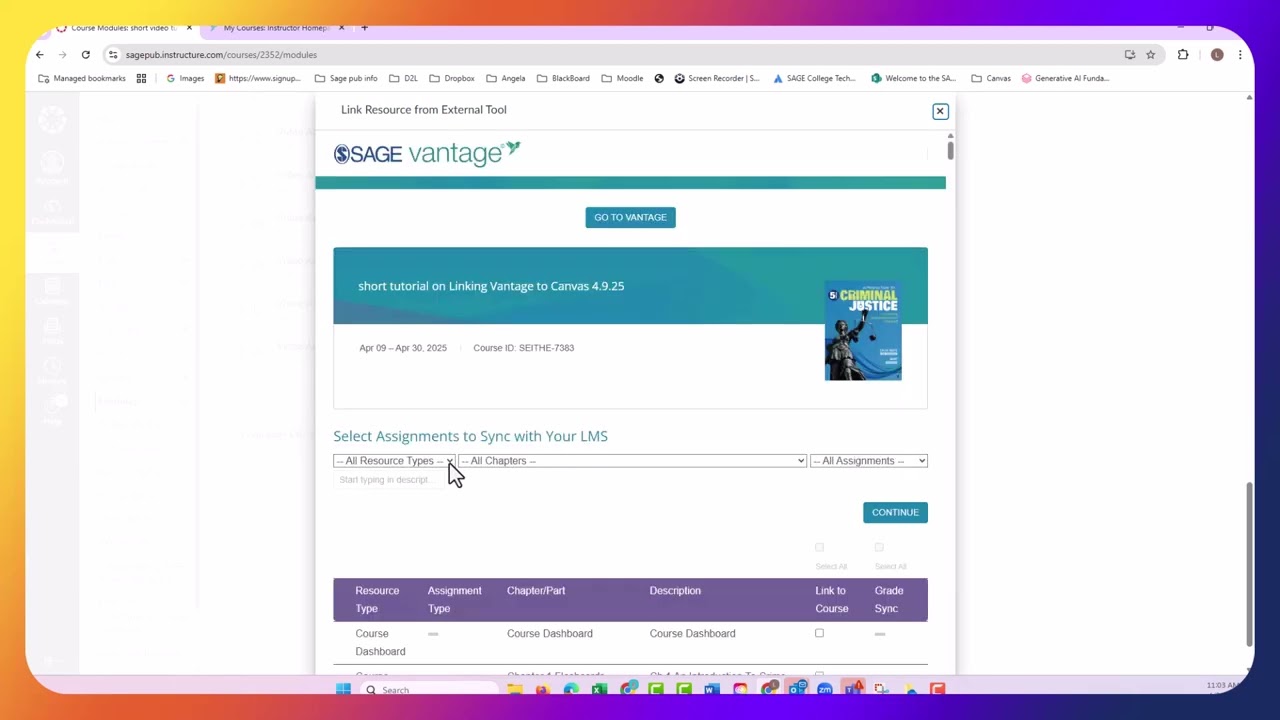Click the short tutorial course title banner
The image size is (1280, 720).
click(491, 286)
